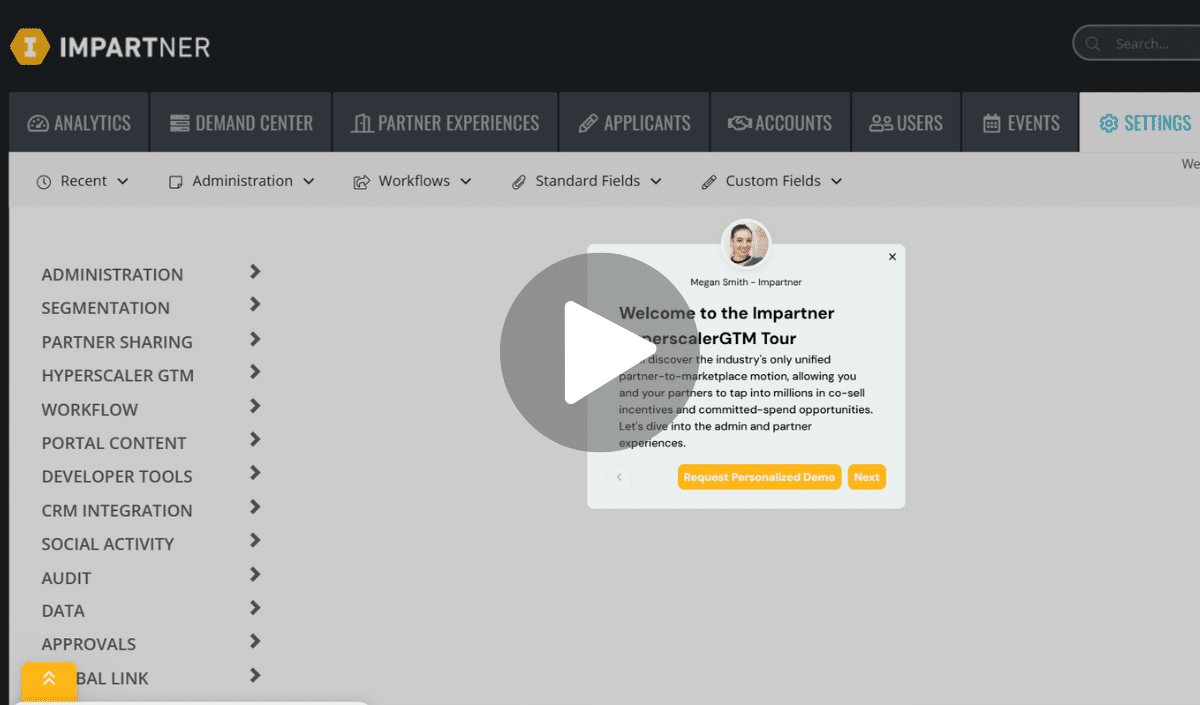The width and height of the screenshot is (1200, 705).
Task: Switch to the Applicants tab
Action: point(634,122)
